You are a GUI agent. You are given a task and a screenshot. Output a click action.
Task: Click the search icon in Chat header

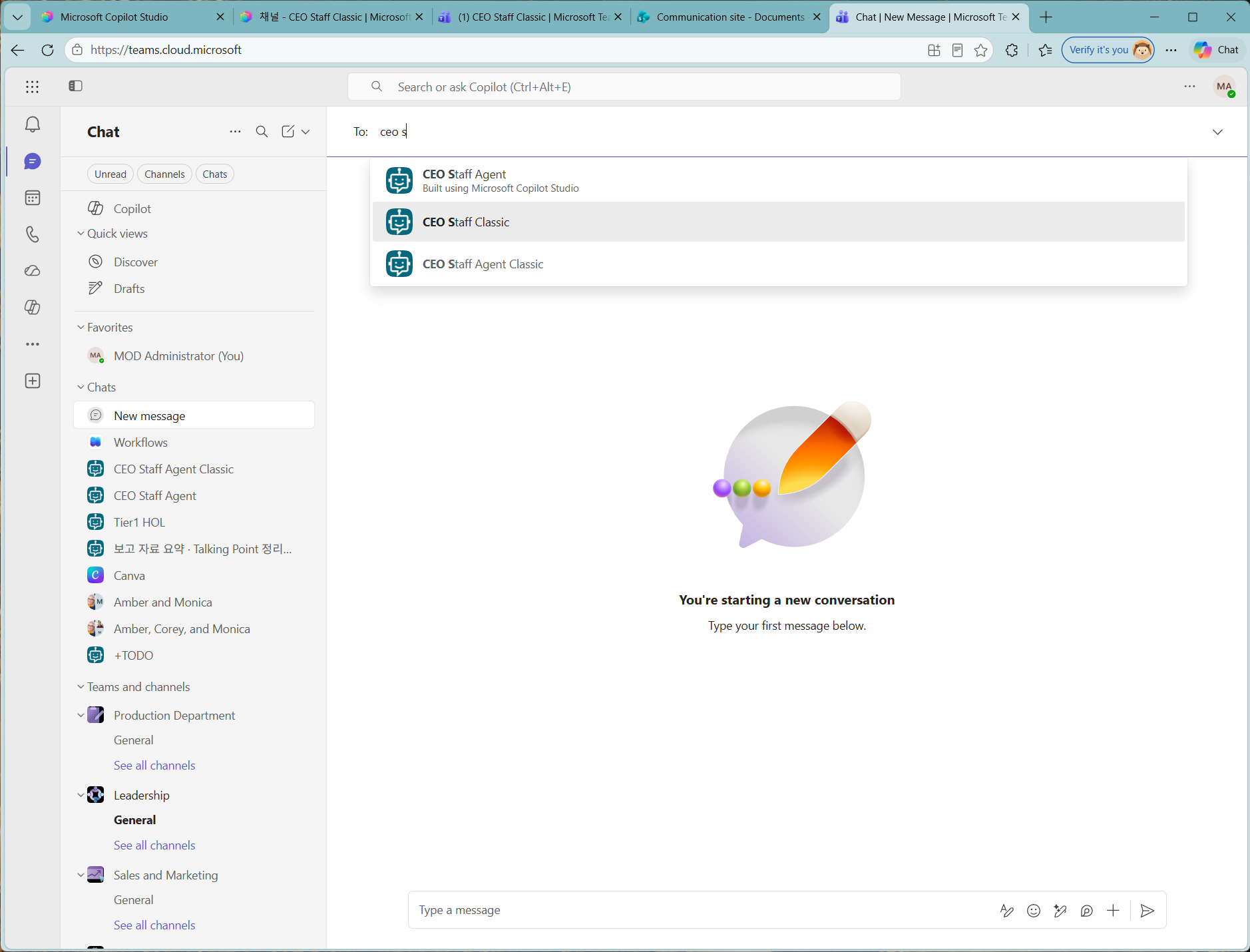point(262,132)
